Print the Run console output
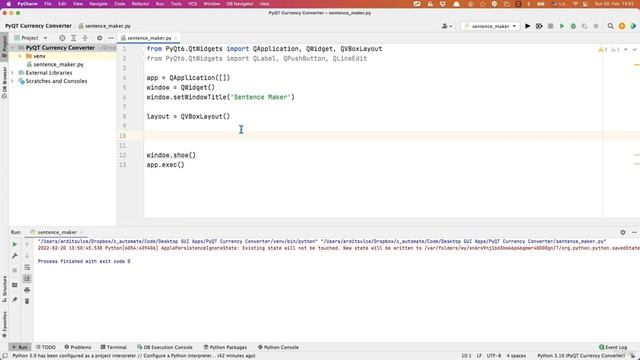This screenshot has height=360, width=640. [x=27, y=290]
